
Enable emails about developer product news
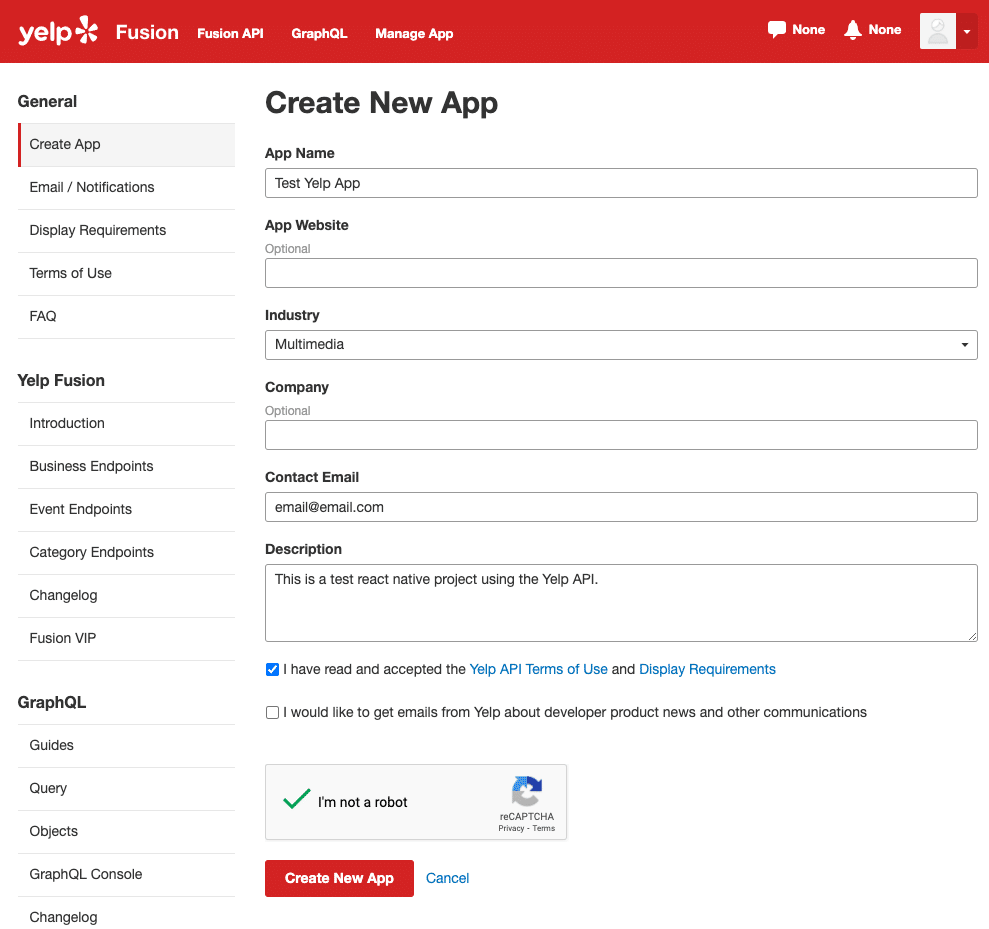pos(272,712)
